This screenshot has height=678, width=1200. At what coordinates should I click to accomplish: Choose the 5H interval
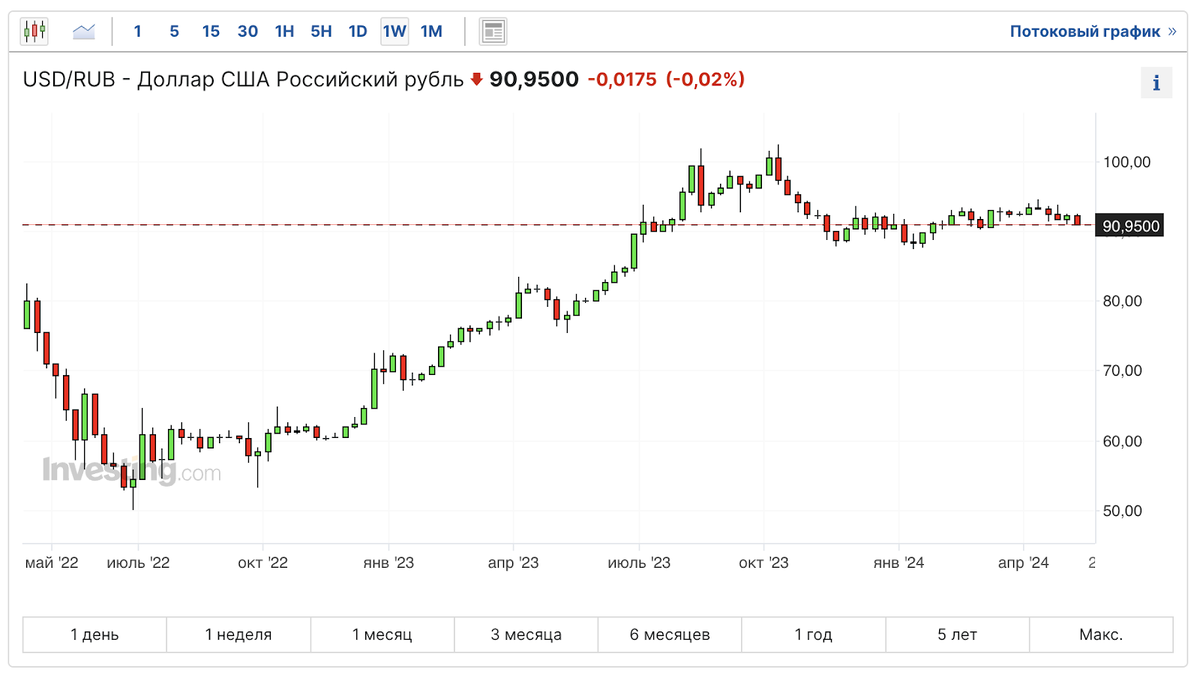click(321, 31)
